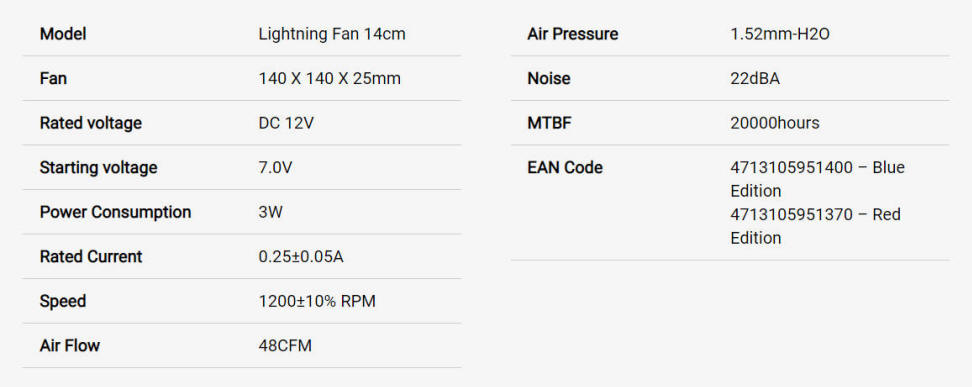Select the 48CFM value

click(285, 345)
